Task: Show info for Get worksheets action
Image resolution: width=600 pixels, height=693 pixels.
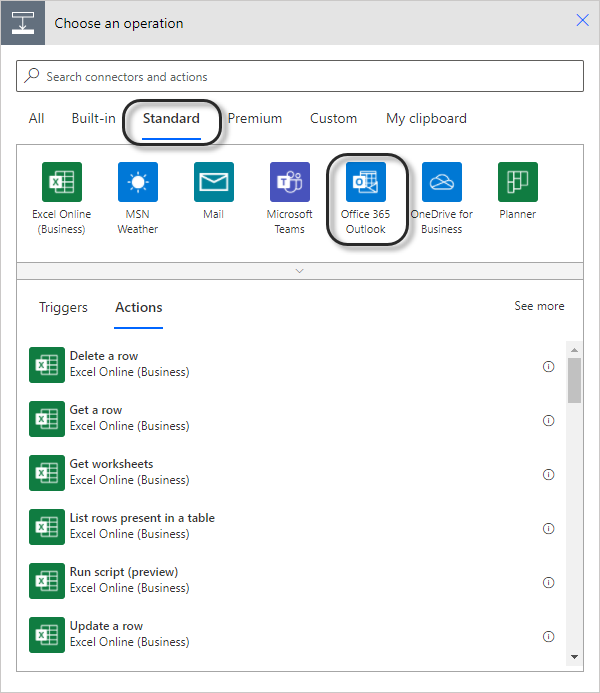Action: 548,474
